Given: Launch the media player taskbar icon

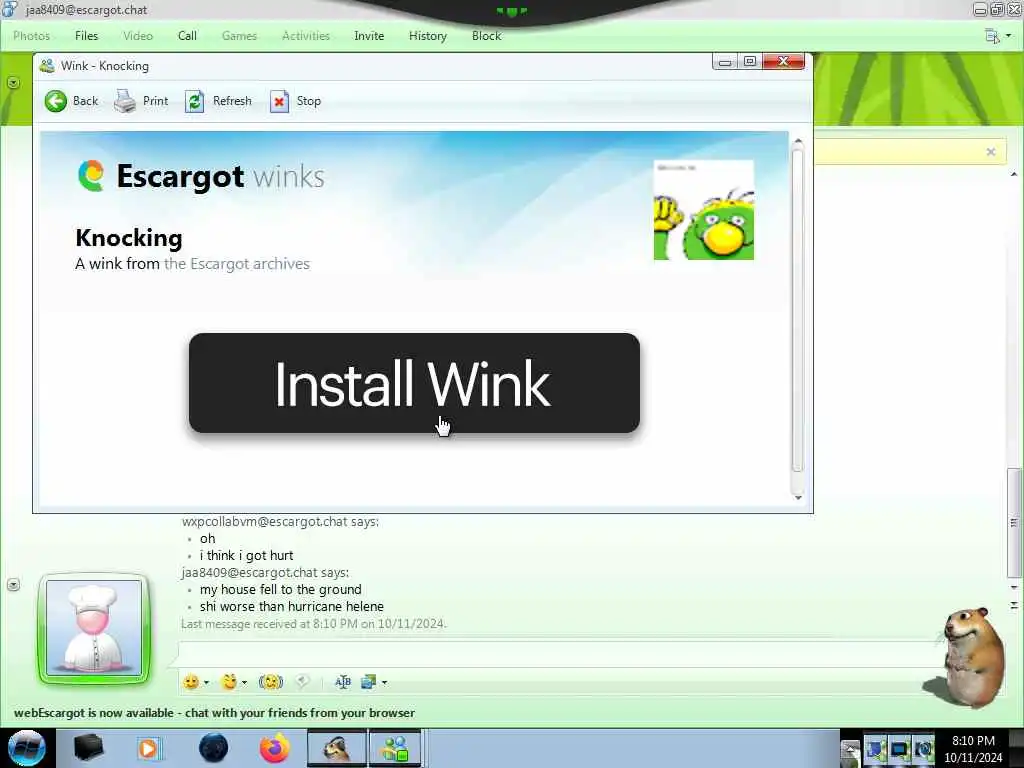Looking at the screenshot, I should (148, 748).
